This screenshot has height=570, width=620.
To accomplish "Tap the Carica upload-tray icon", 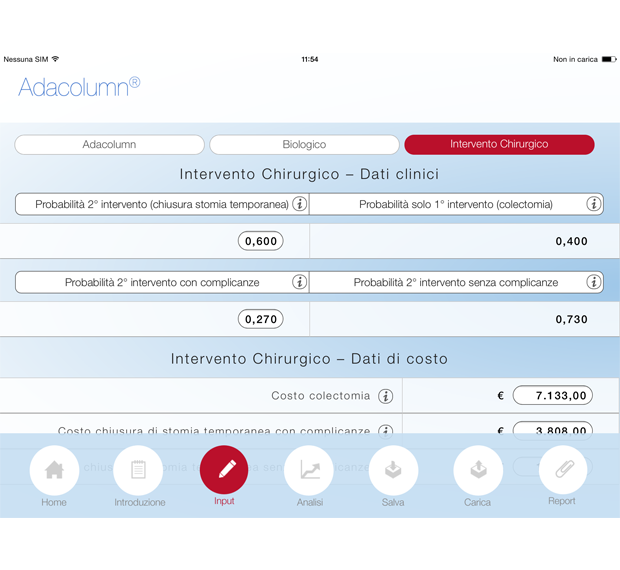I will pos(478,470).
